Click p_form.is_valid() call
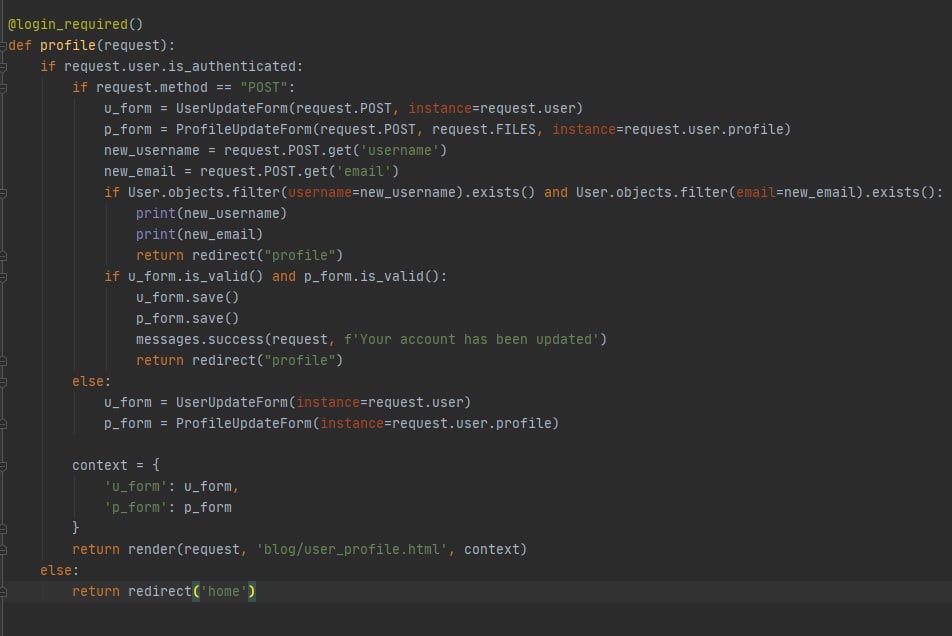The width and height of the screenshot is (952, 636). [371, 277]
